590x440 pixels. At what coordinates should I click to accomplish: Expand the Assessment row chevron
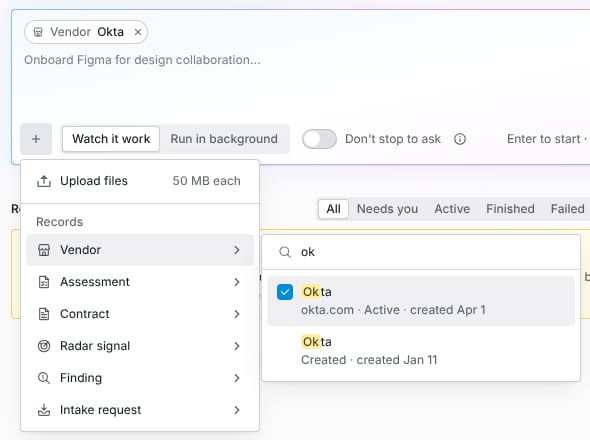click(237, 282)
